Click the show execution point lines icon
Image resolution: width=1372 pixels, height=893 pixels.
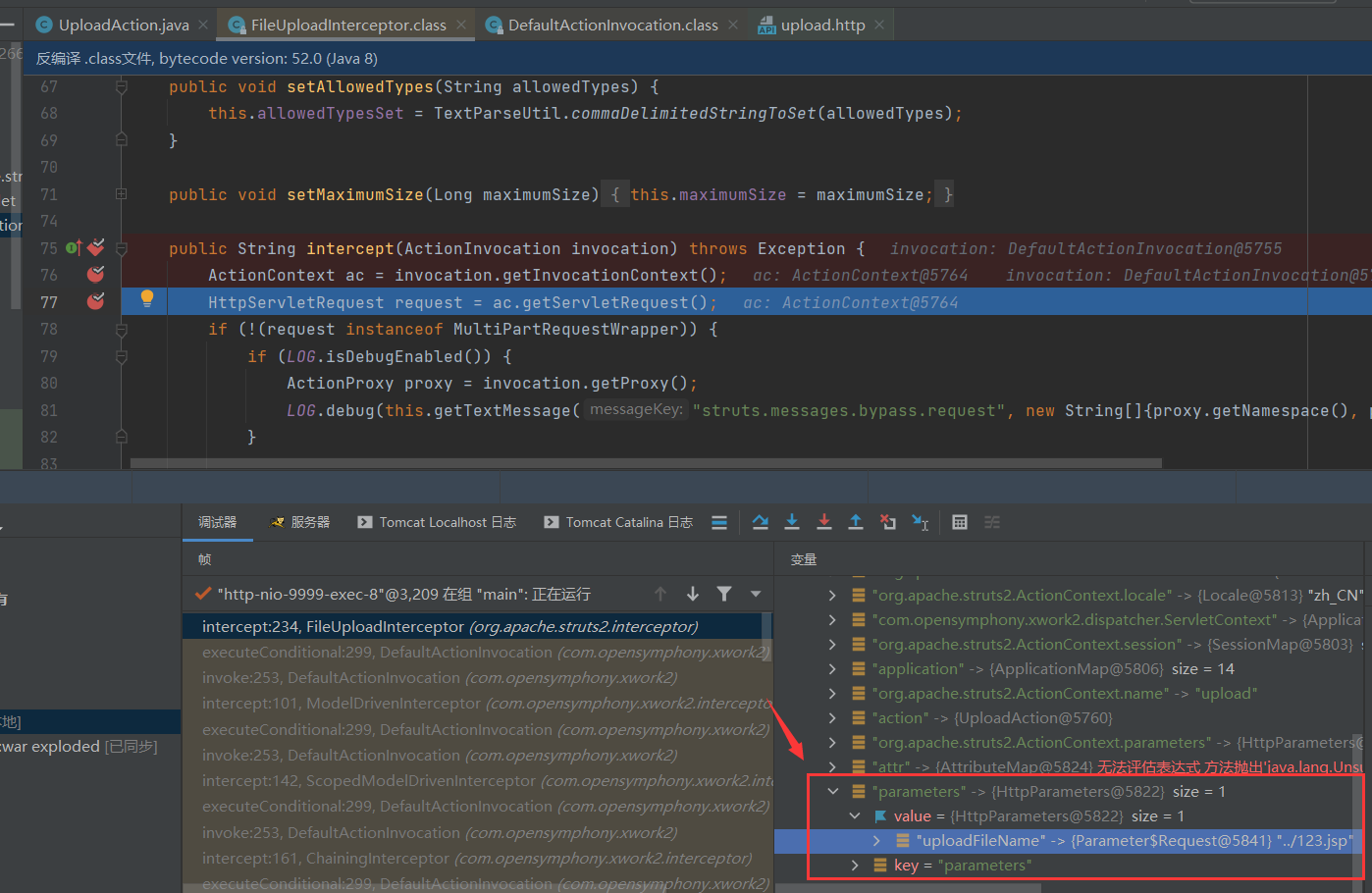(719, 522)
